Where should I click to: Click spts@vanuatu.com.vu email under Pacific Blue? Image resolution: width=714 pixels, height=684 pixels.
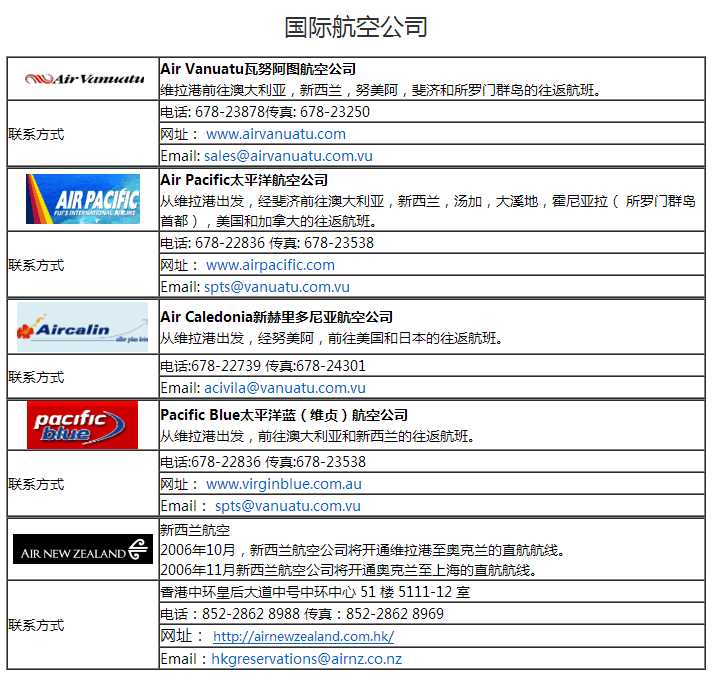pos(288,506)
